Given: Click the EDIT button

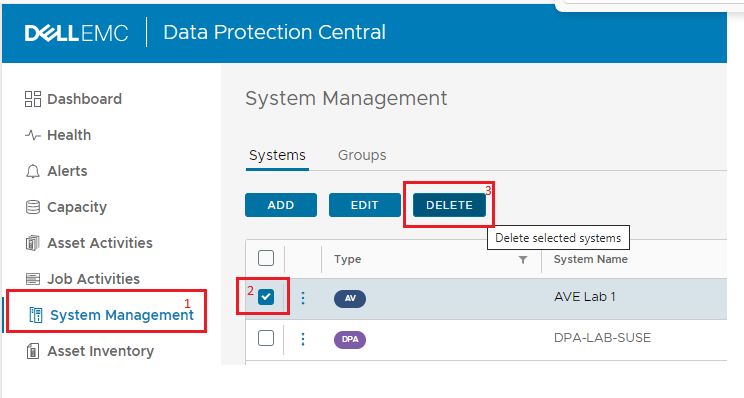Looking at the screenshot, I should pyautogui.click(x=364, y=205).
